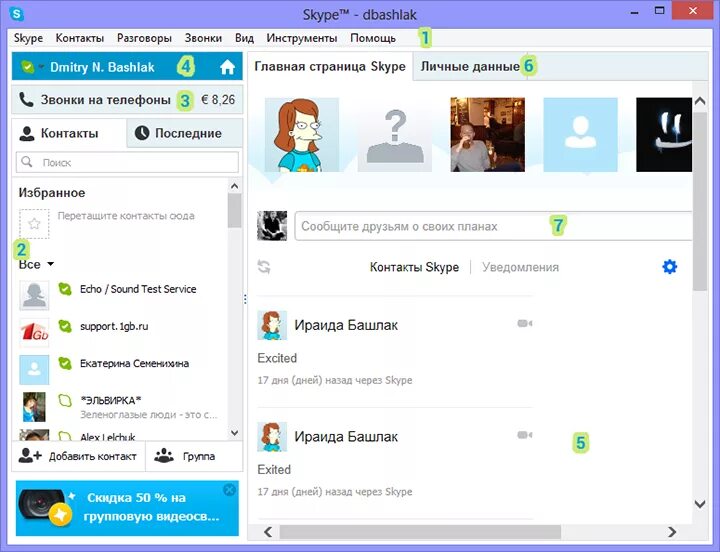
Task: Click the group people icon
Action: [x=164, y=456]
